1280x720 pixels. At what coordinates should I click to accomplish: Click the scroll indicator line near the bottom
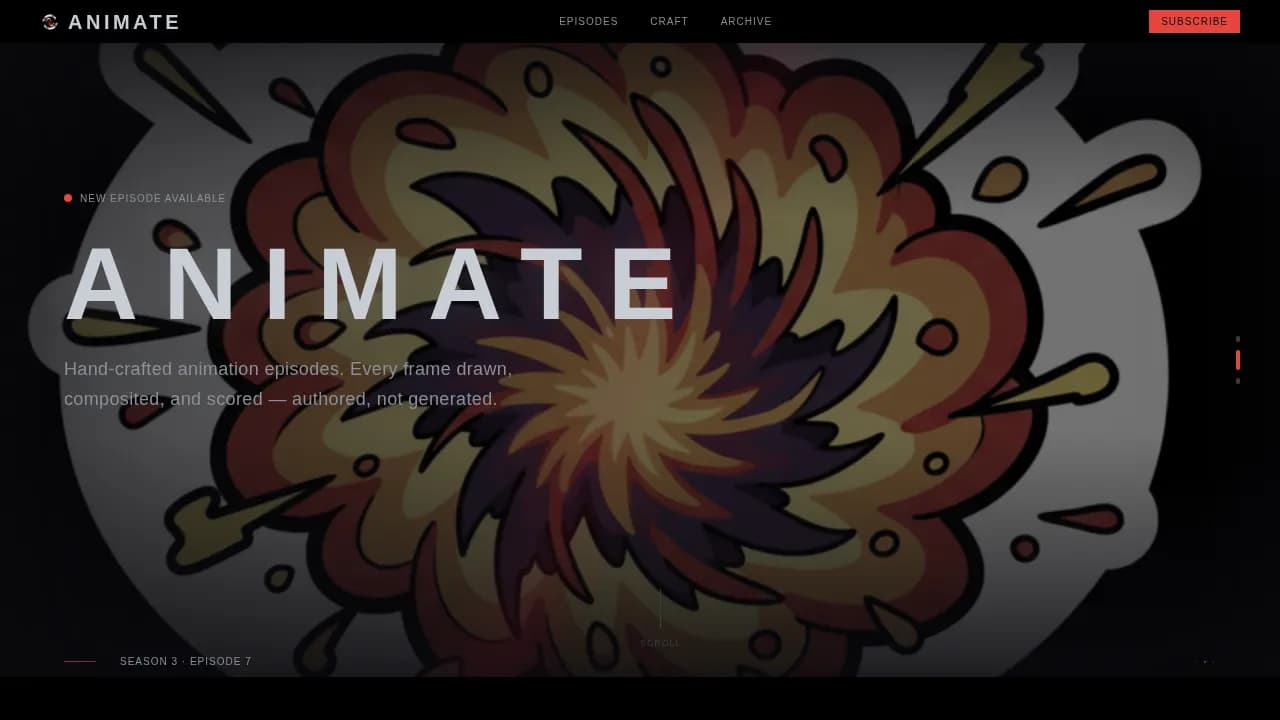tap(660, 610)
